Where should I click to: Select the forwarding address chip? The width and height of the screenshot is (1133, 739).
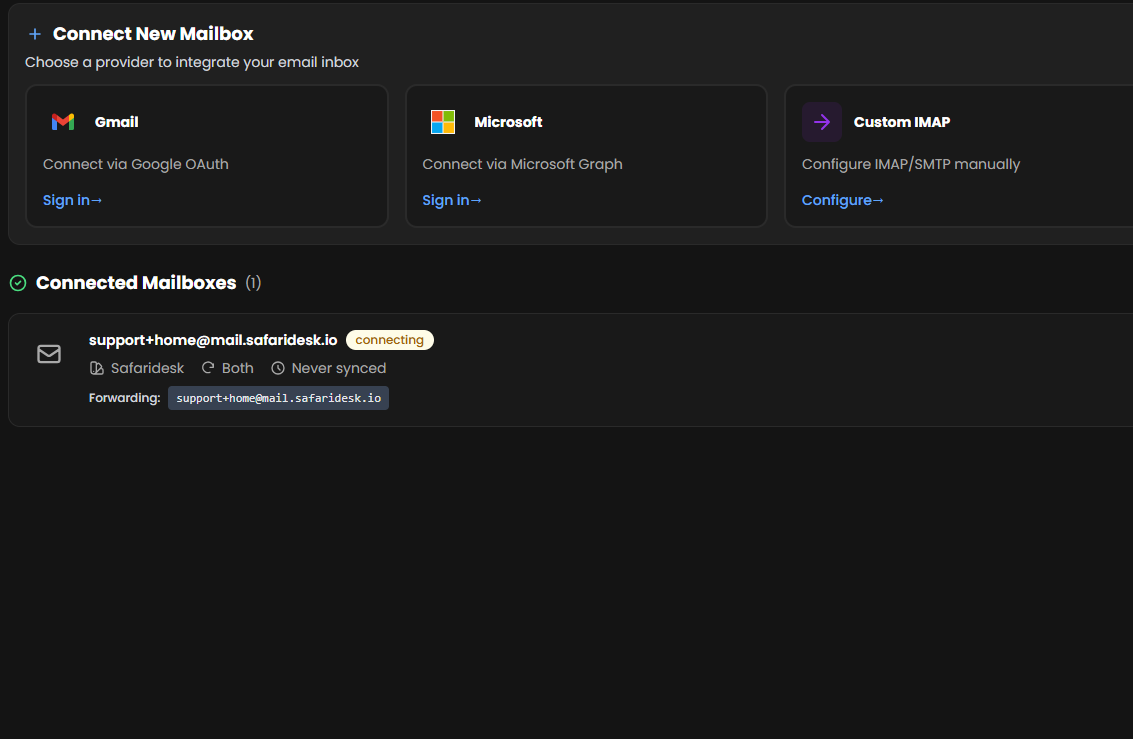click(x=278, y=398)
